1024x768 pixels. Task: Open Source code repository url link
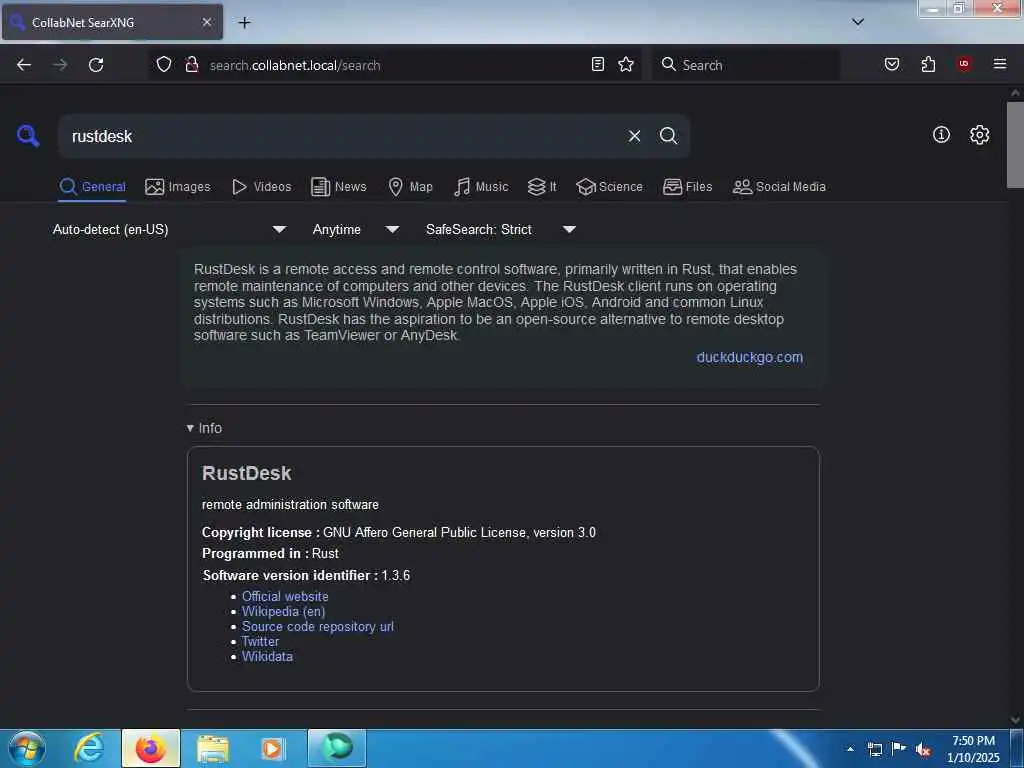317,626
